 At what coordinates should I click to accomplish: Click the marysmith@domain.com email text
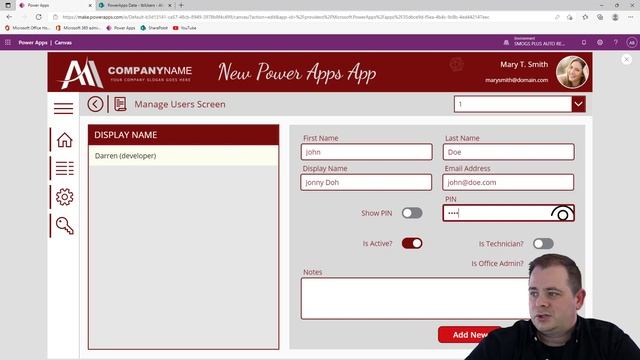click(x=516, y=80)
